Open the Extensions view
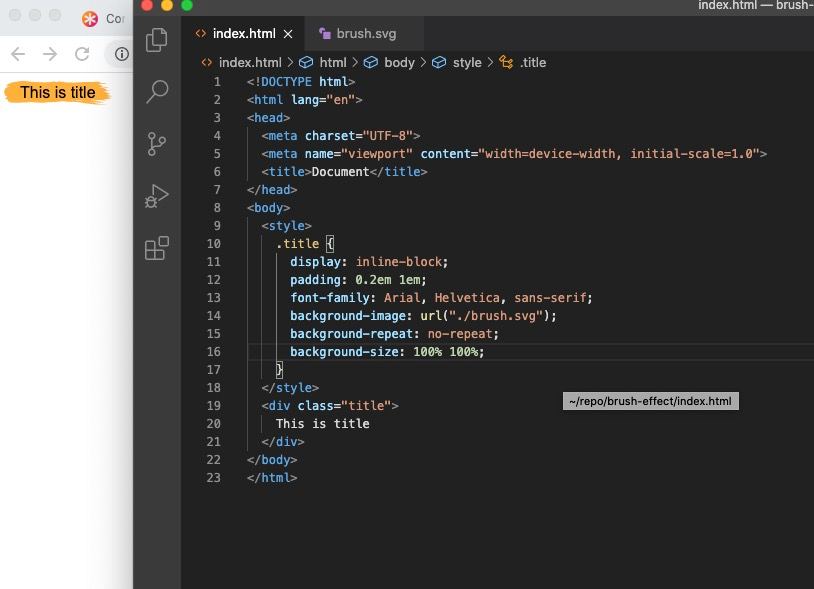This screenshot has width=814, height=589. [x=156, y=248]
